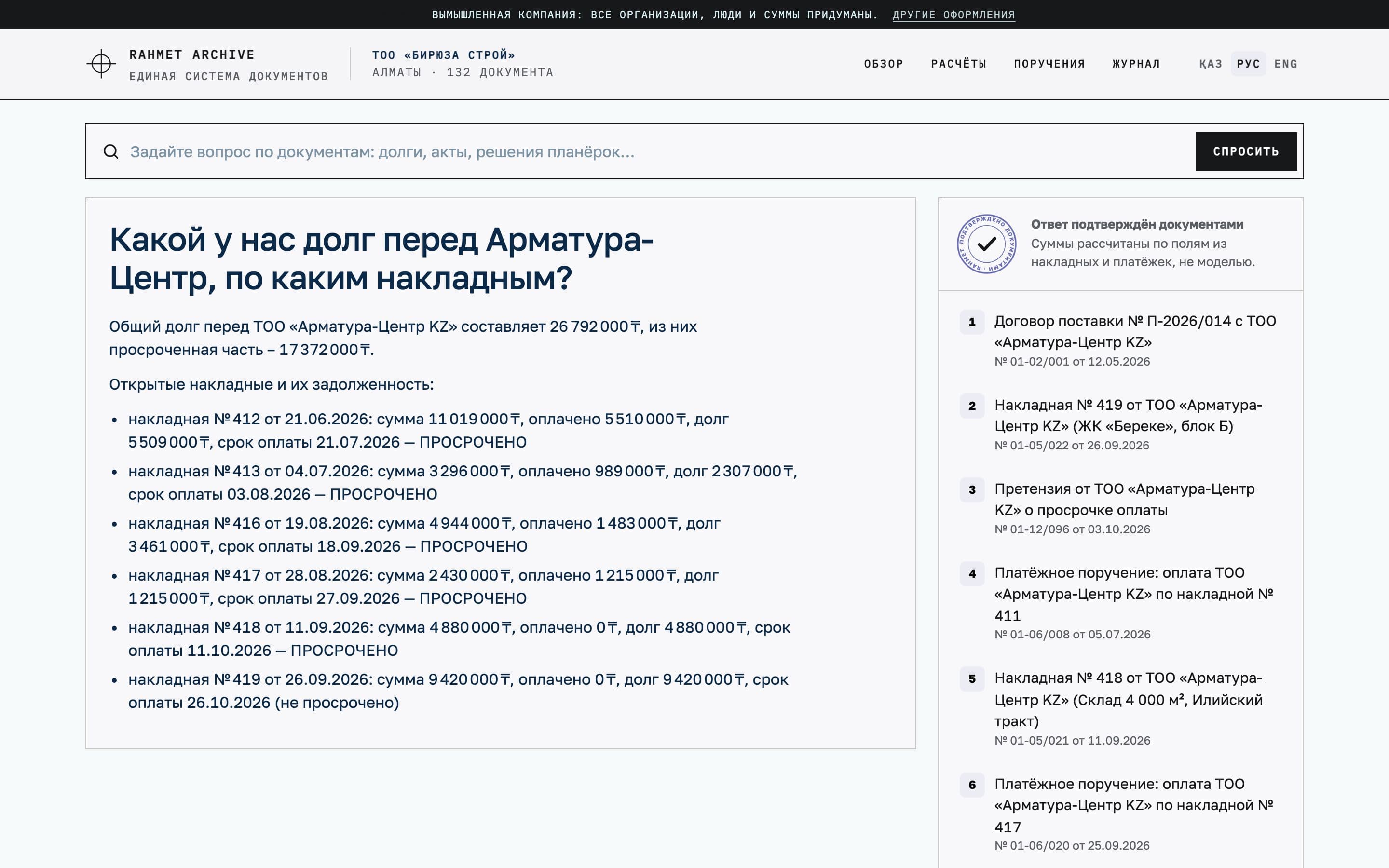Go to the Поручения section
Screen dimensions: 1389x868
(1049, 64)
